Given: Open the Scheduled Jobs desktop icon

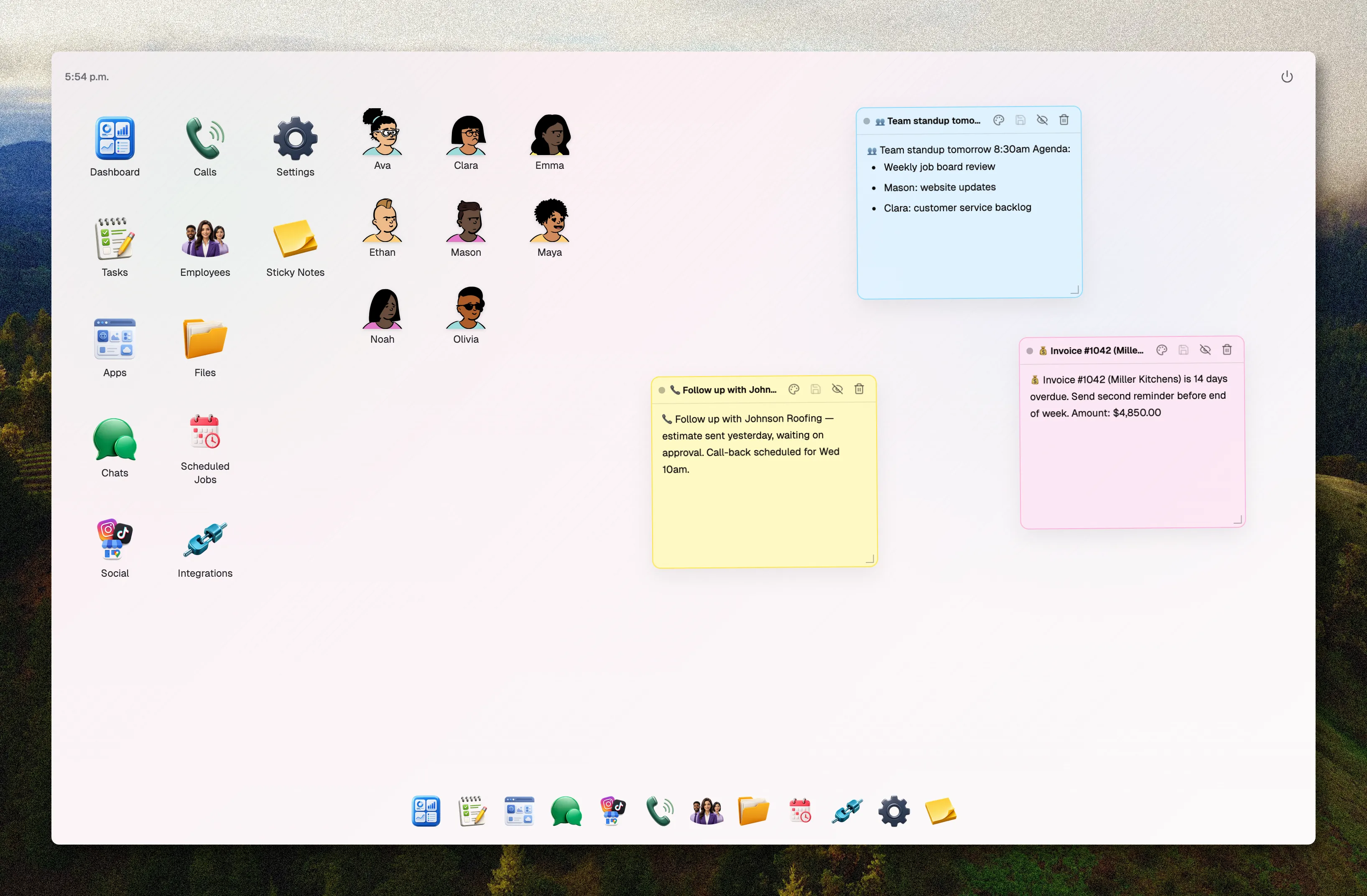Looking at the screenshot, I should pos(205,432).
